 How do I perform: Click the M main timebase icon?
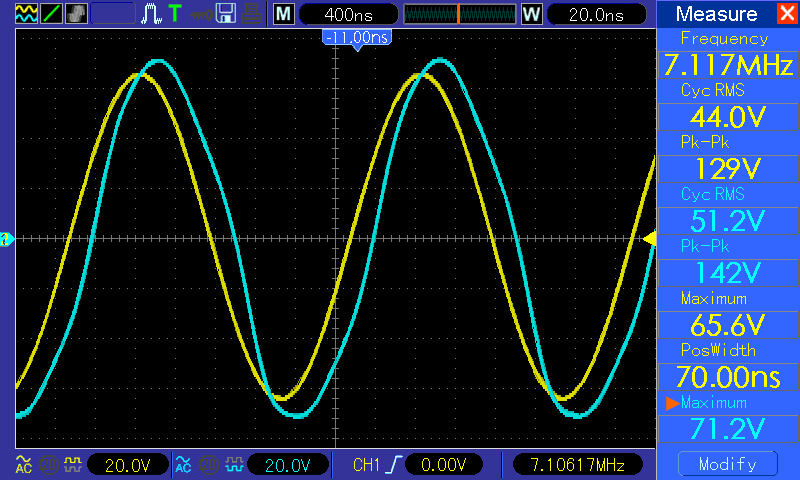coord(284,14)
